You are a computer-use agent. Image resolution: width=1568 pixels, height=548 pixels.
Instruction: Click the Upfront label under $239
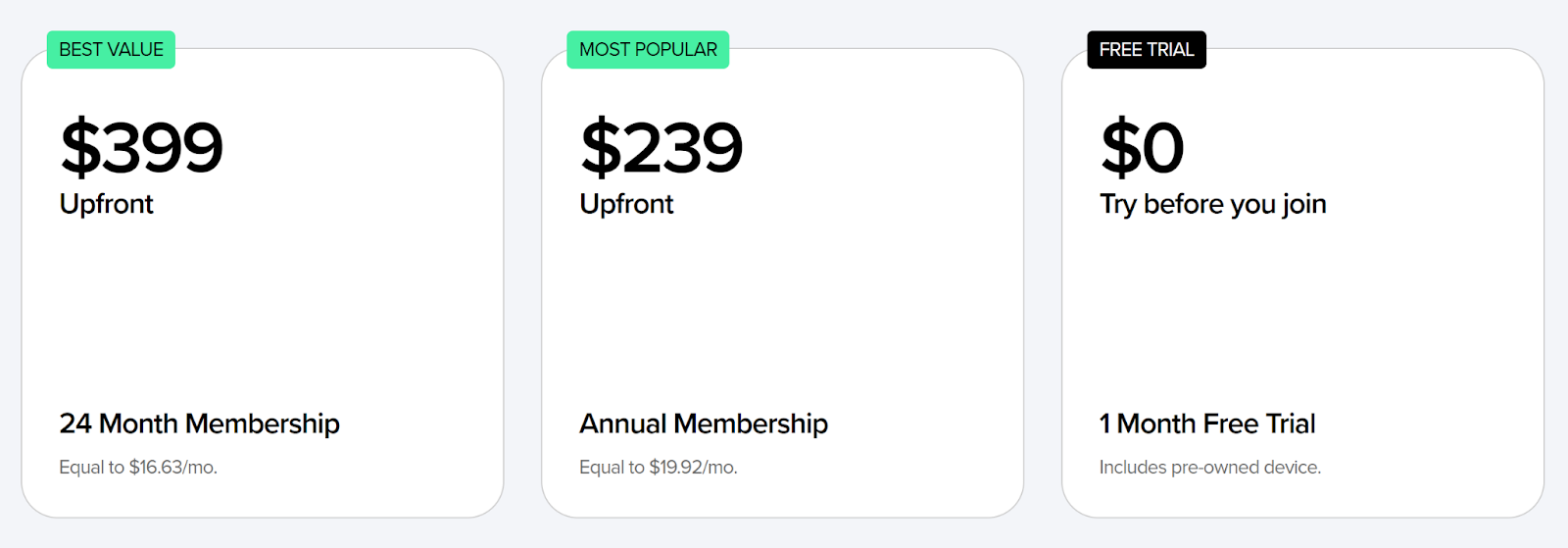coord(627,204)
